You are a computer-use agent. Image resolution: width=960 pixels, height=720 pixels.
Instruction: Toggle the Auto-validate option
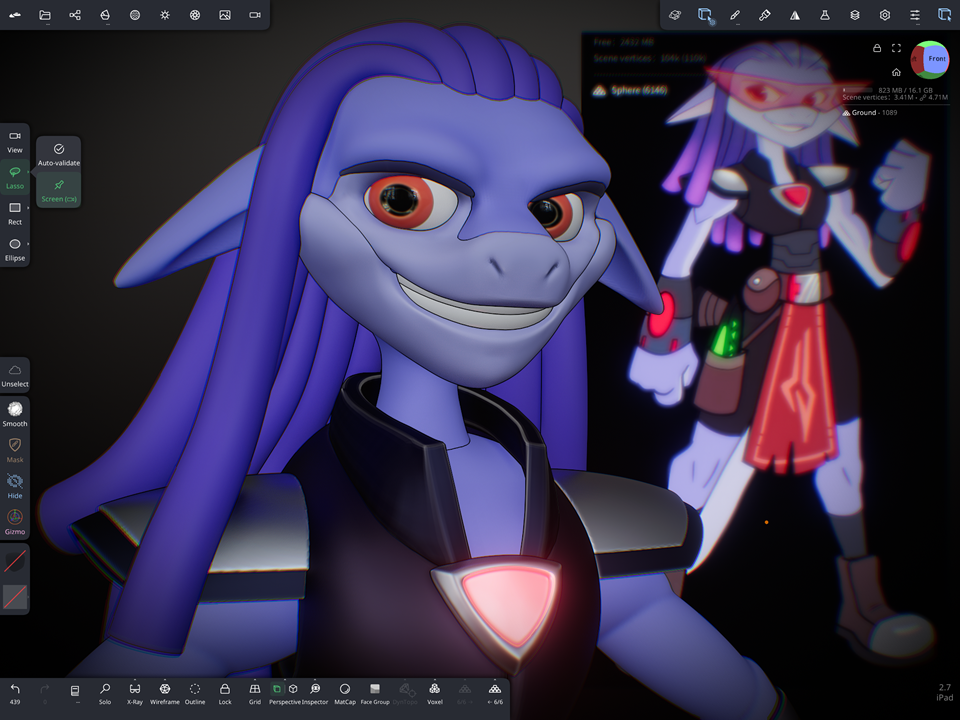click(59, 155)
